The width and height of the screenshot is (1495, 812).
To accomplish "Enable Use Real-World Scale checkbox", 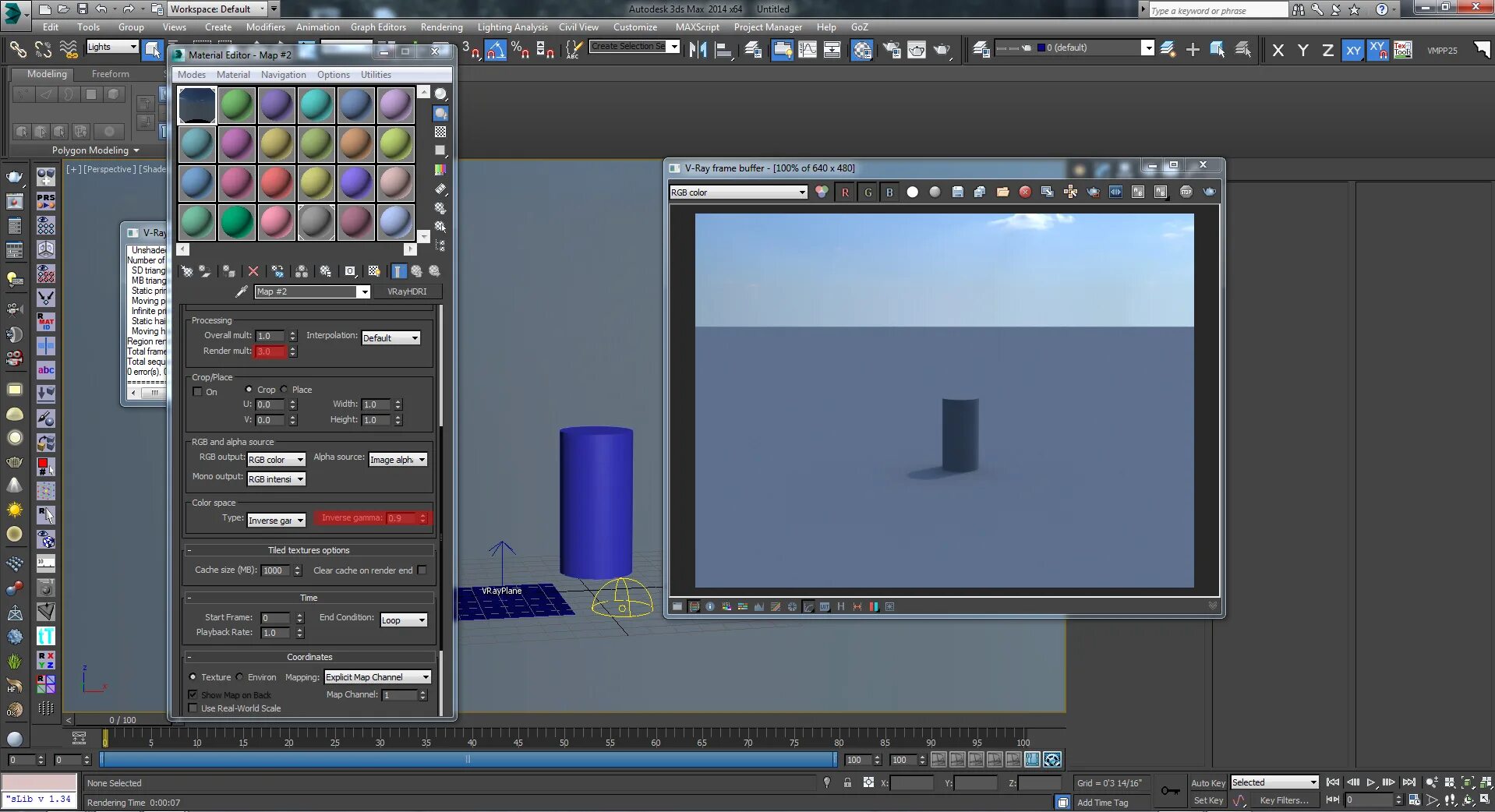I will [x=193, y=708].
